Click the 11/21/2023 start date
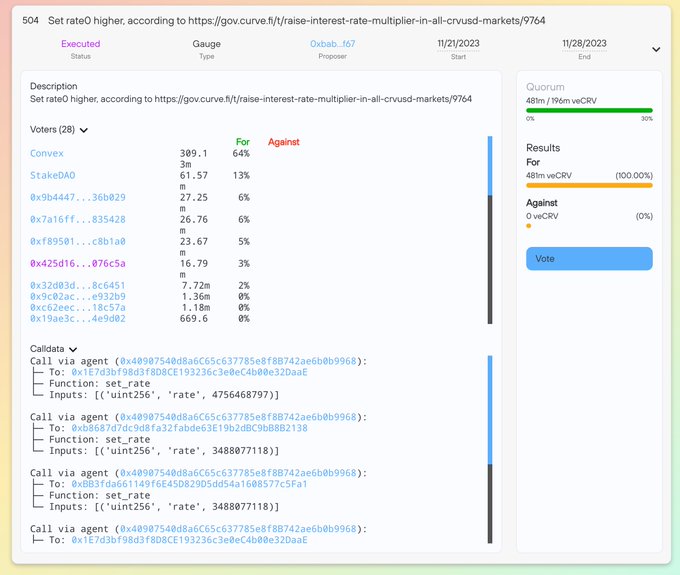 (458, 43)
